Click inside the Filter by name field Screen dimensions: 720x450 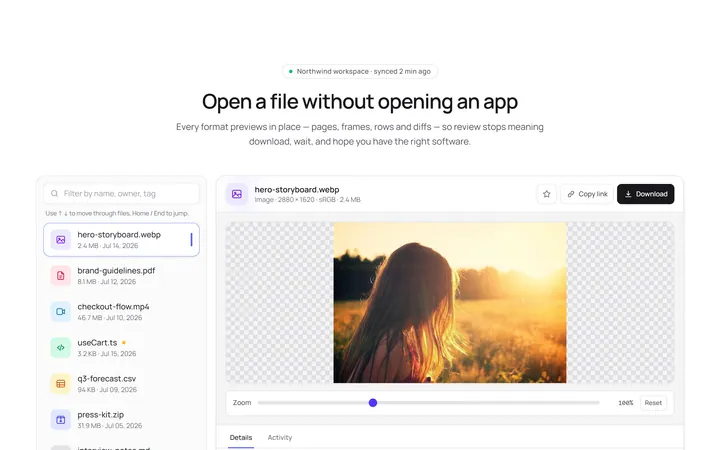pos(122,194)
